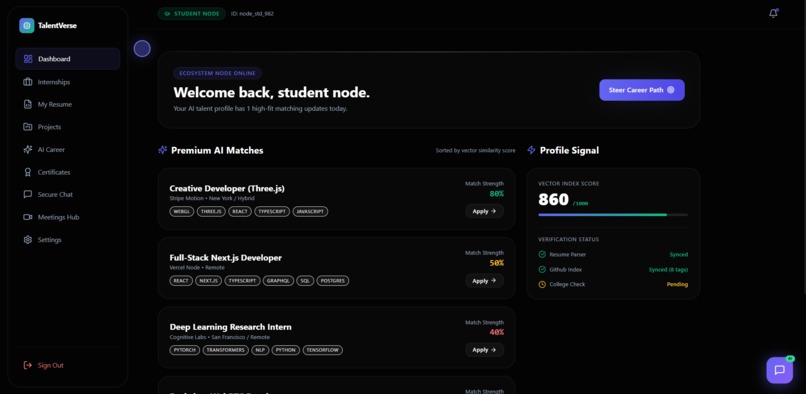Open the floating AI chat button

[x=779, y=370]
